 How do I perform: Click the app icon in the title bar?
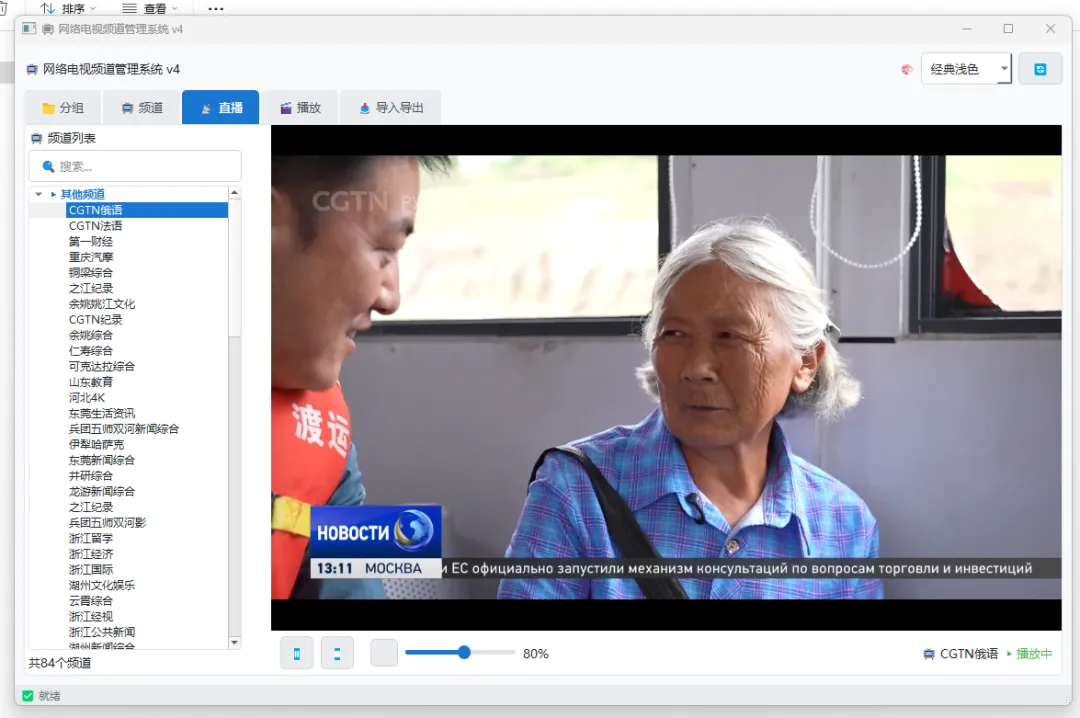click(x=29, y=28)
